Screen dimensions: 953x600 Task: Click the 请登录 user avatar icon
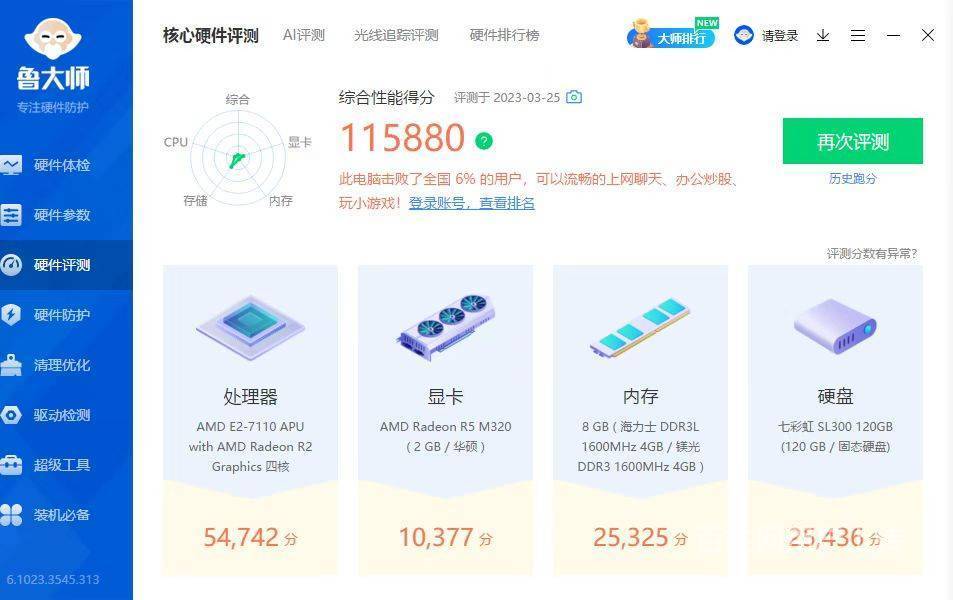(x=744, y=35)
